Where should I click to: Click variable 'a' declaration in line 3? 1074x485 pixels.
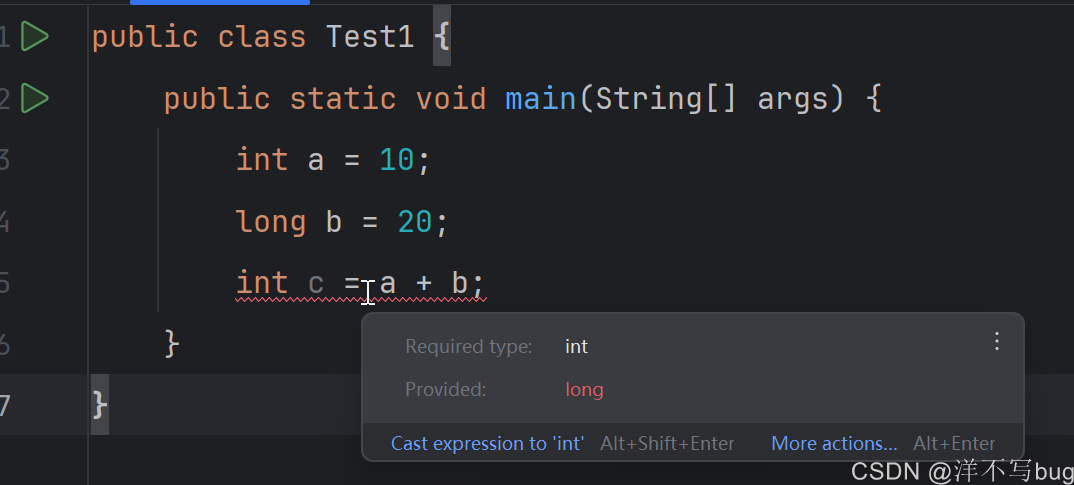pyautogui.click(x=316, y=162)
